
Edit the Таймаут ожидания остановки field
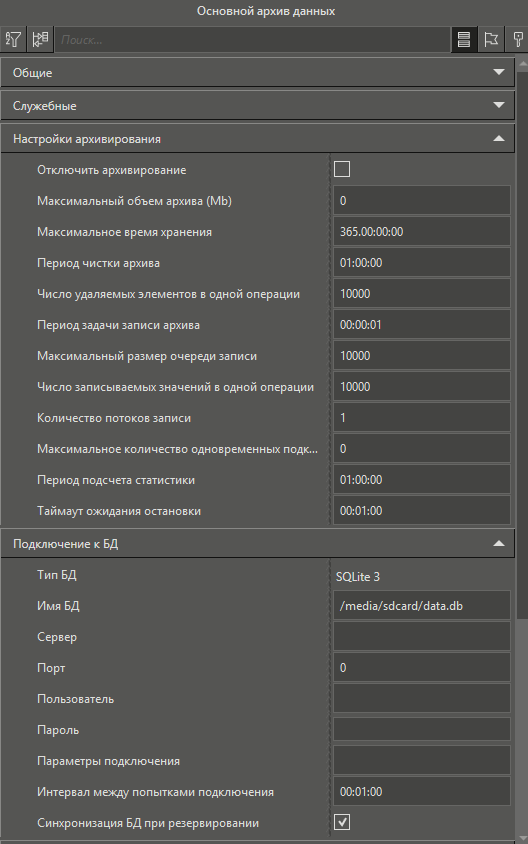point(421,511)
